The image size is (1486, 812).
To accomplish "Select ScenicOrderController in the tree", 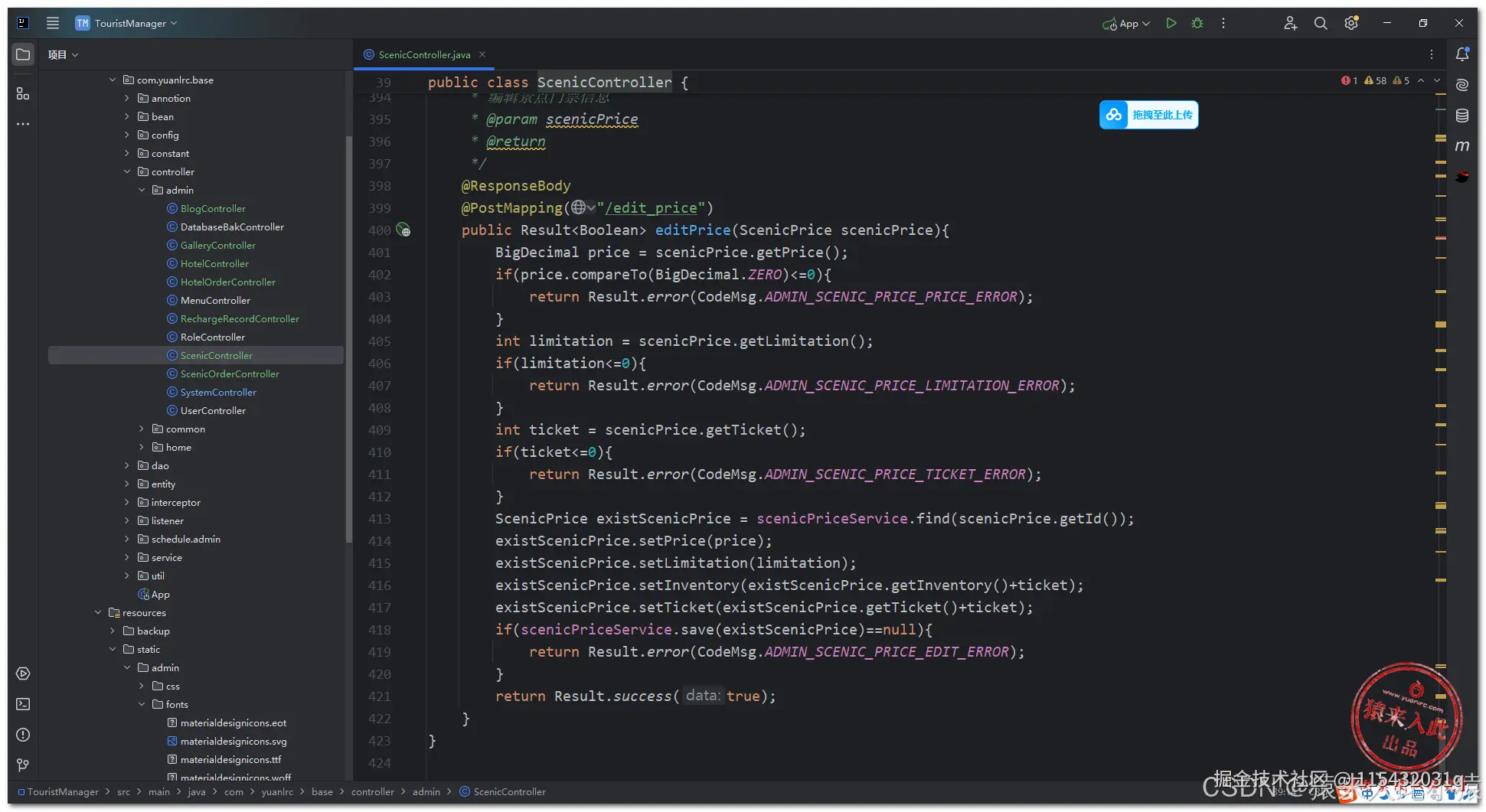I will pos(230,373).
